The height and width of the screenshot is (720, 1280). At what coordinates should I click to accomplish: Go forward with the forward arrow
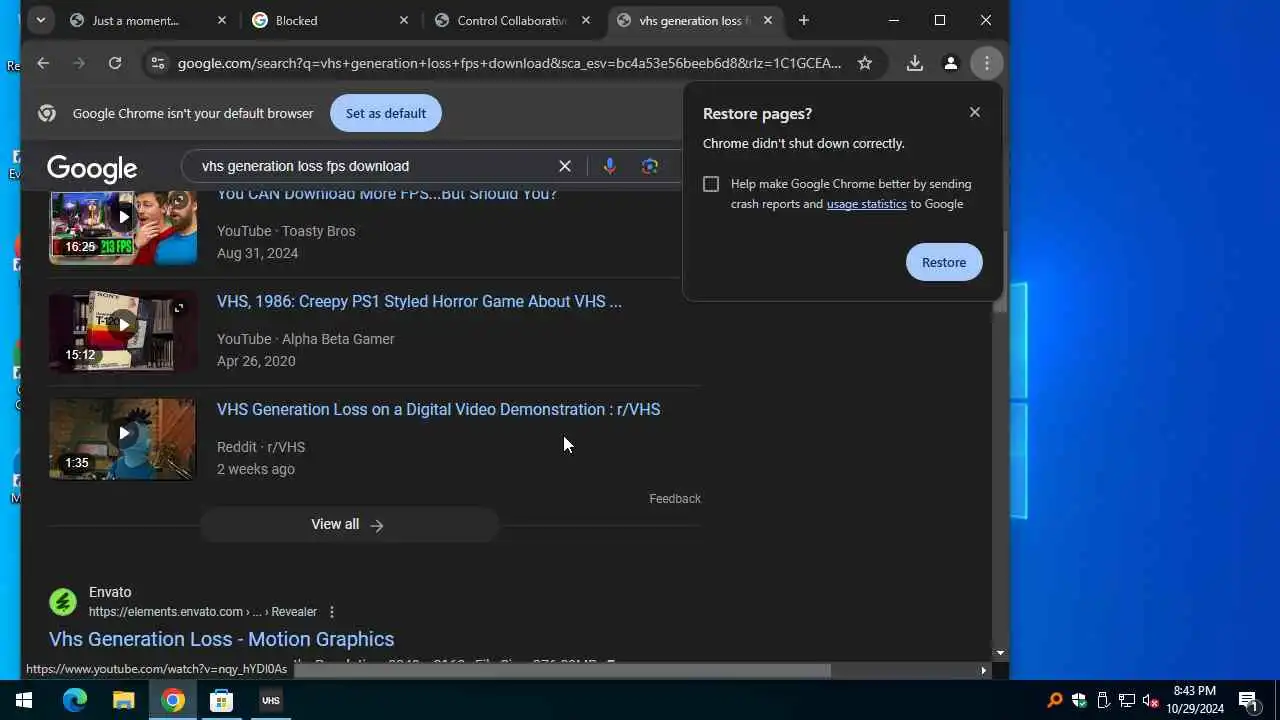point(79,63)
